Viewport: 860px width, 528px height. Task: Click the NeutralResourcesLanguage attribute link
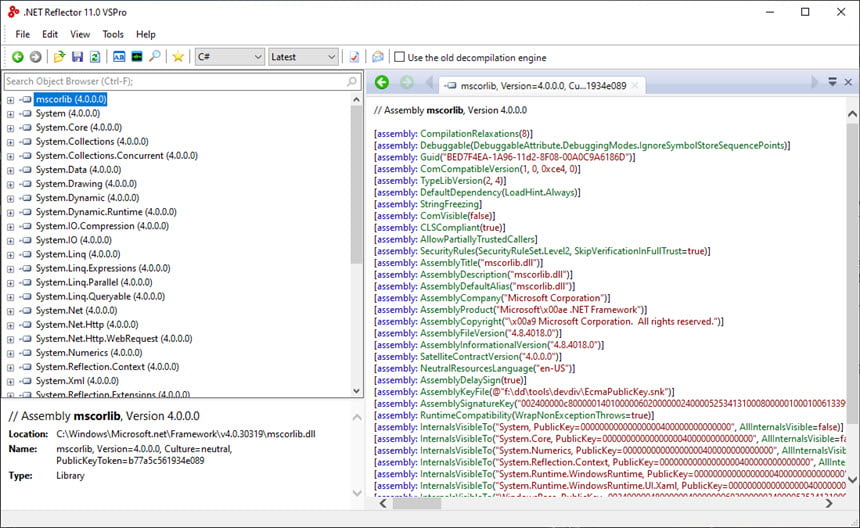(477, 368)
